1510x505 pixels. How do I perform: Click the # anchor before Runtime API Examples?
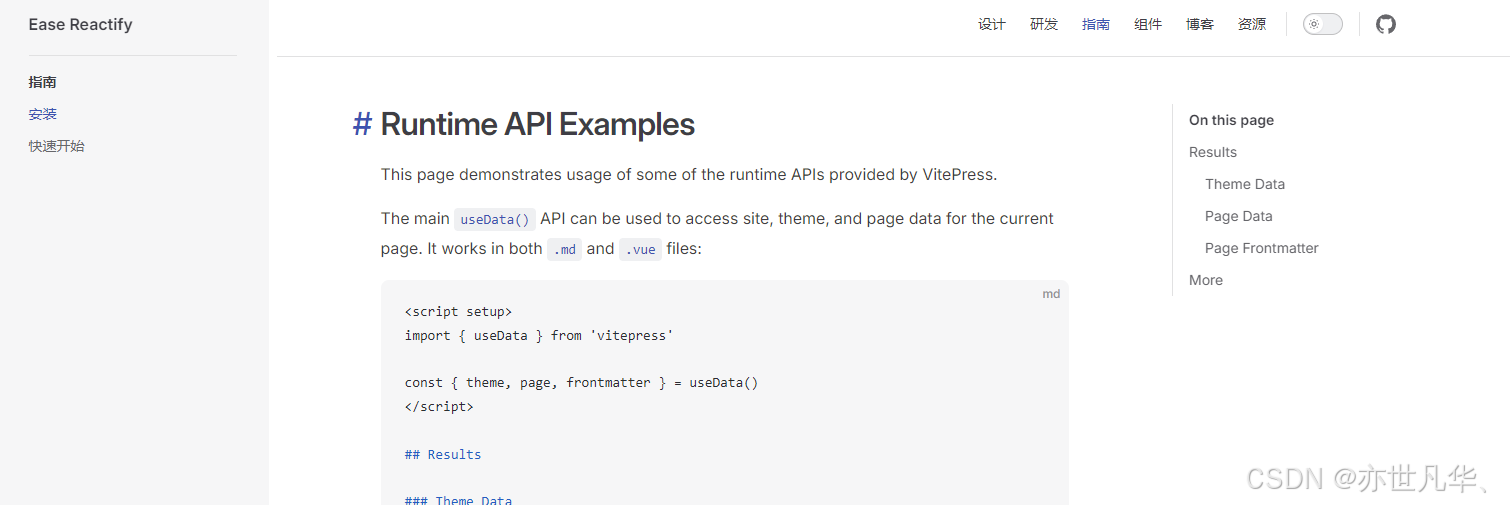362,124
